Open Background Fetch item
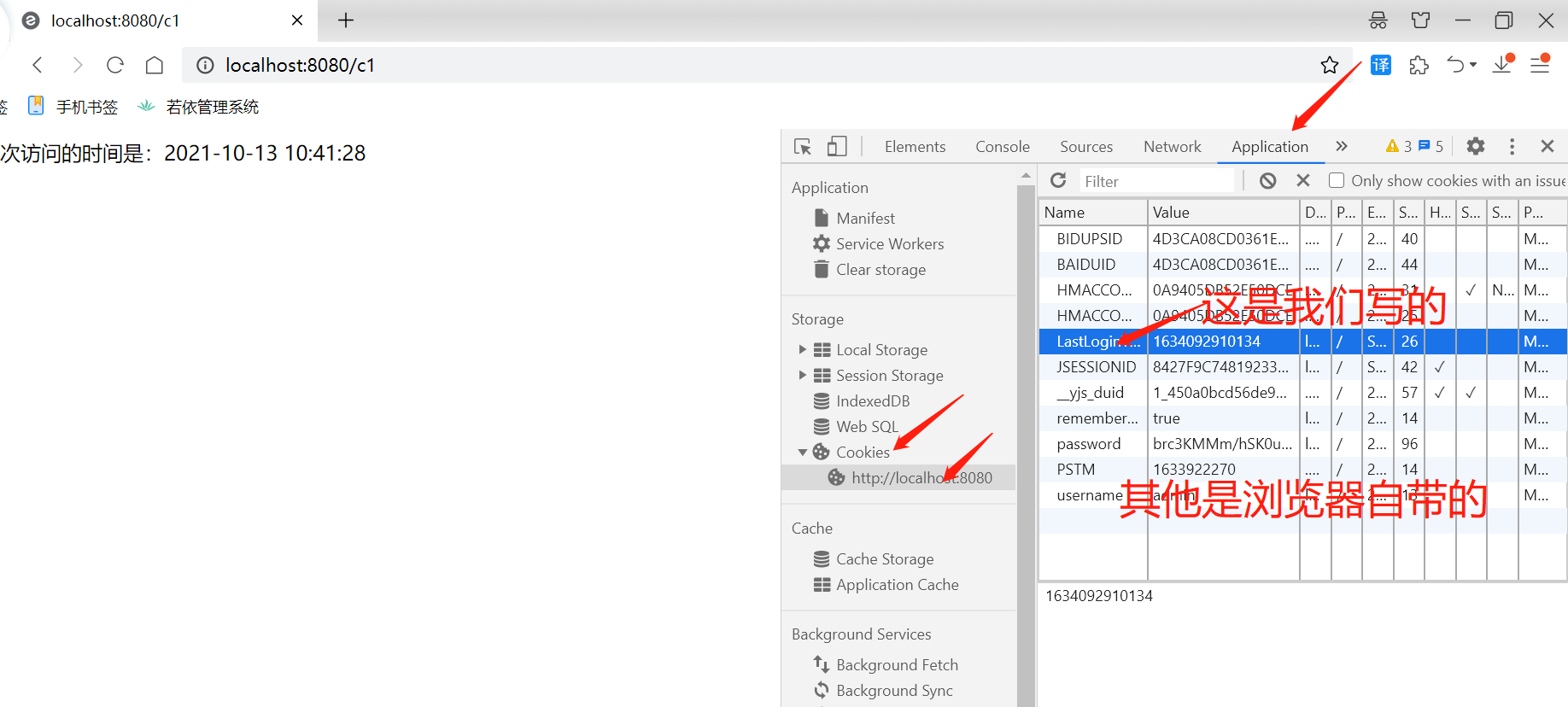1568x707 pixels. [x=885, y=664]
